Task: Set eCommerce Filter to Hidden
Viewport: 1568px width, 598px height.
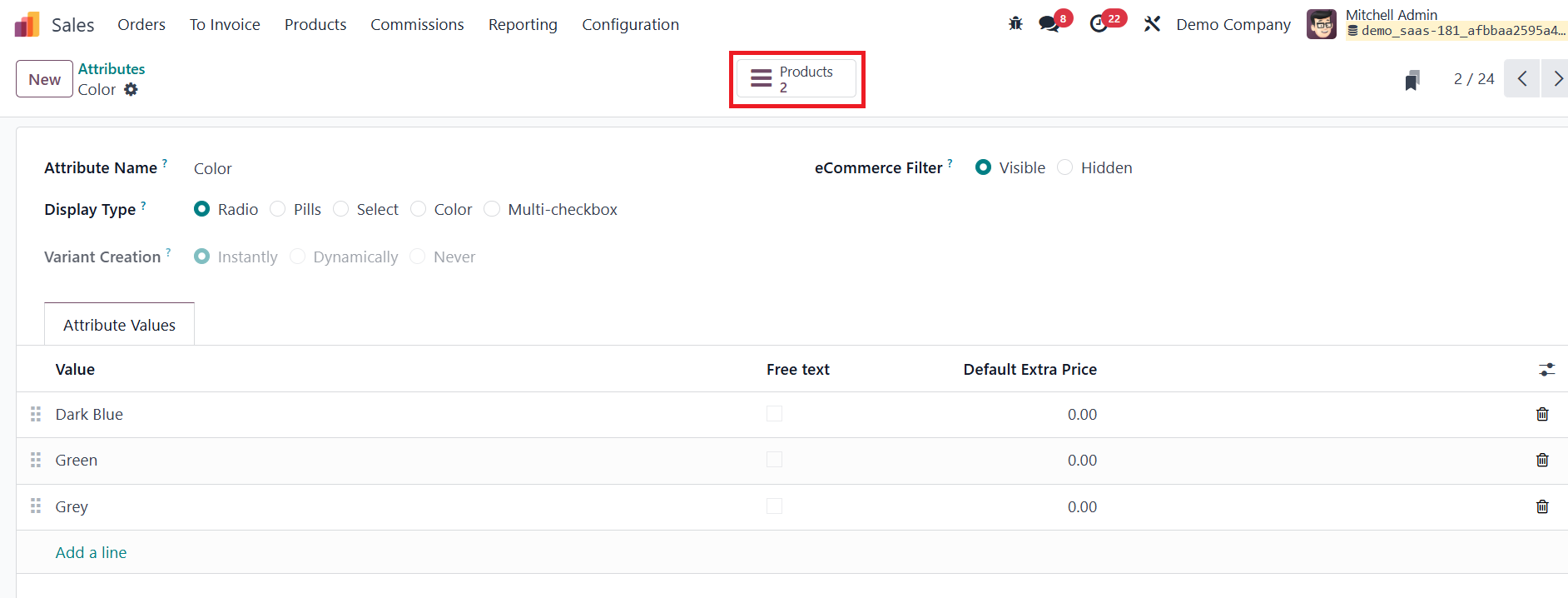Action: click(1065, 167)
